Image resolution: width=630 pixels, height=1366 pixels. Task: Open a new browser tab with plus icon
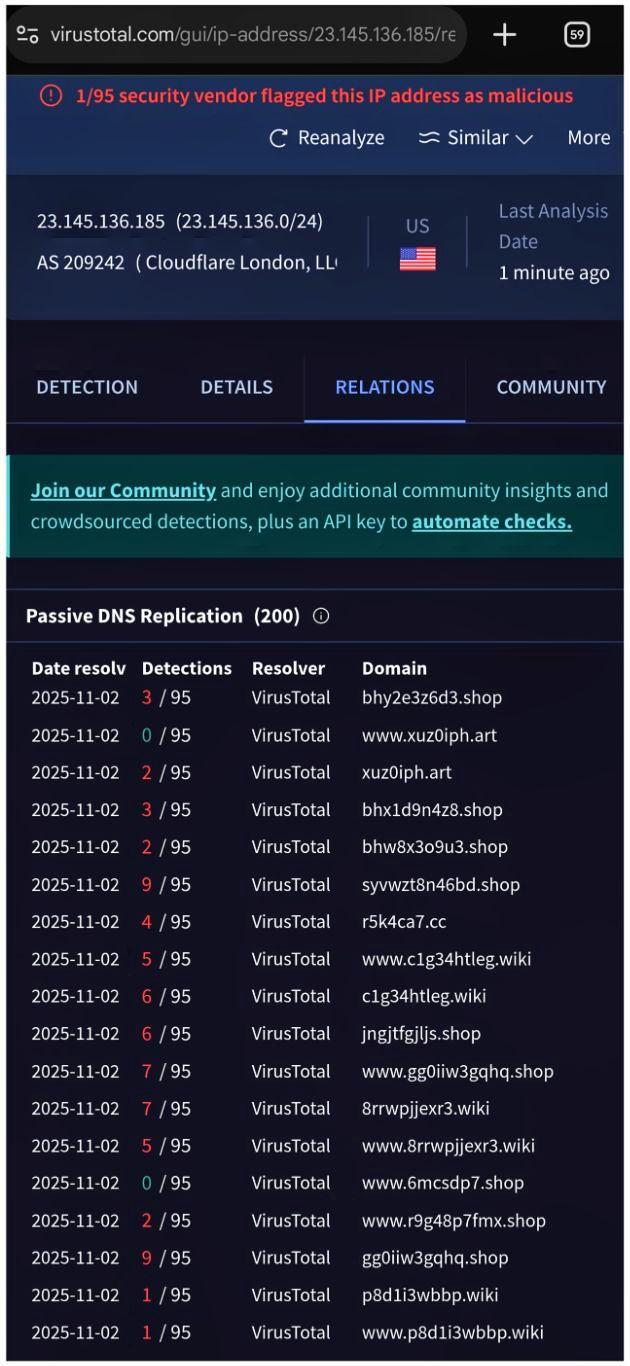click(505, 35)
